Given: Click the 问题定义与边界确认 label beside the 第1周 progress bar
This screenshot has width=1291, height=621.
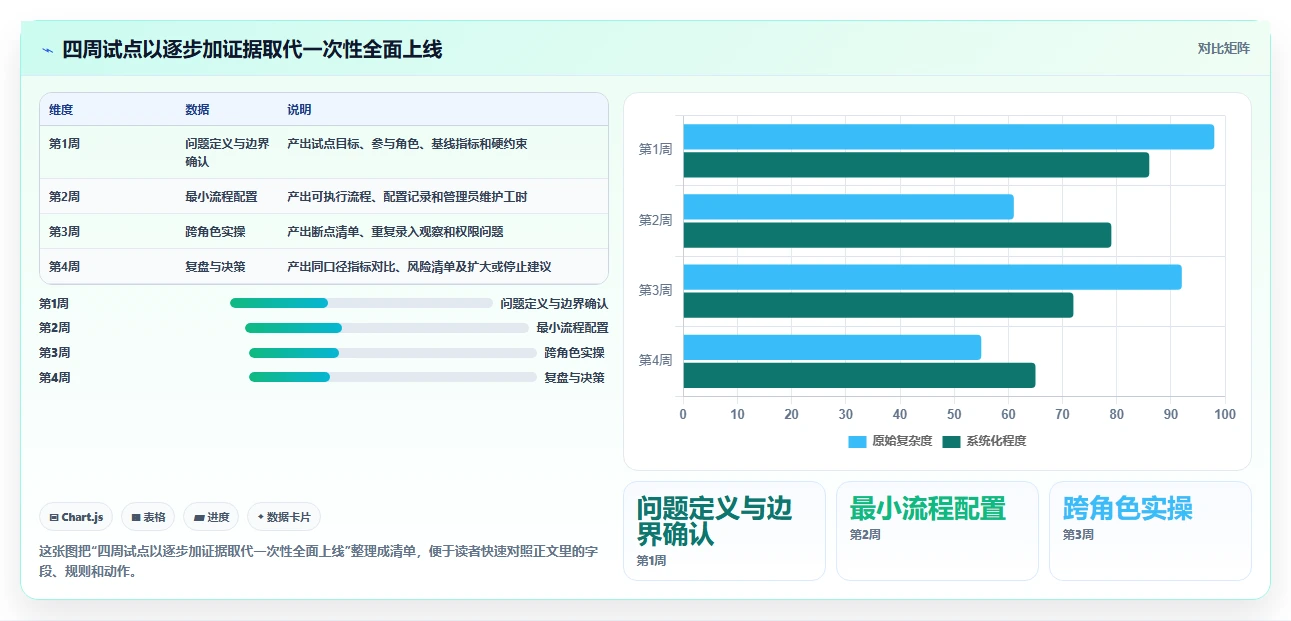Looking at the screenshot, I should coord(554,303).
